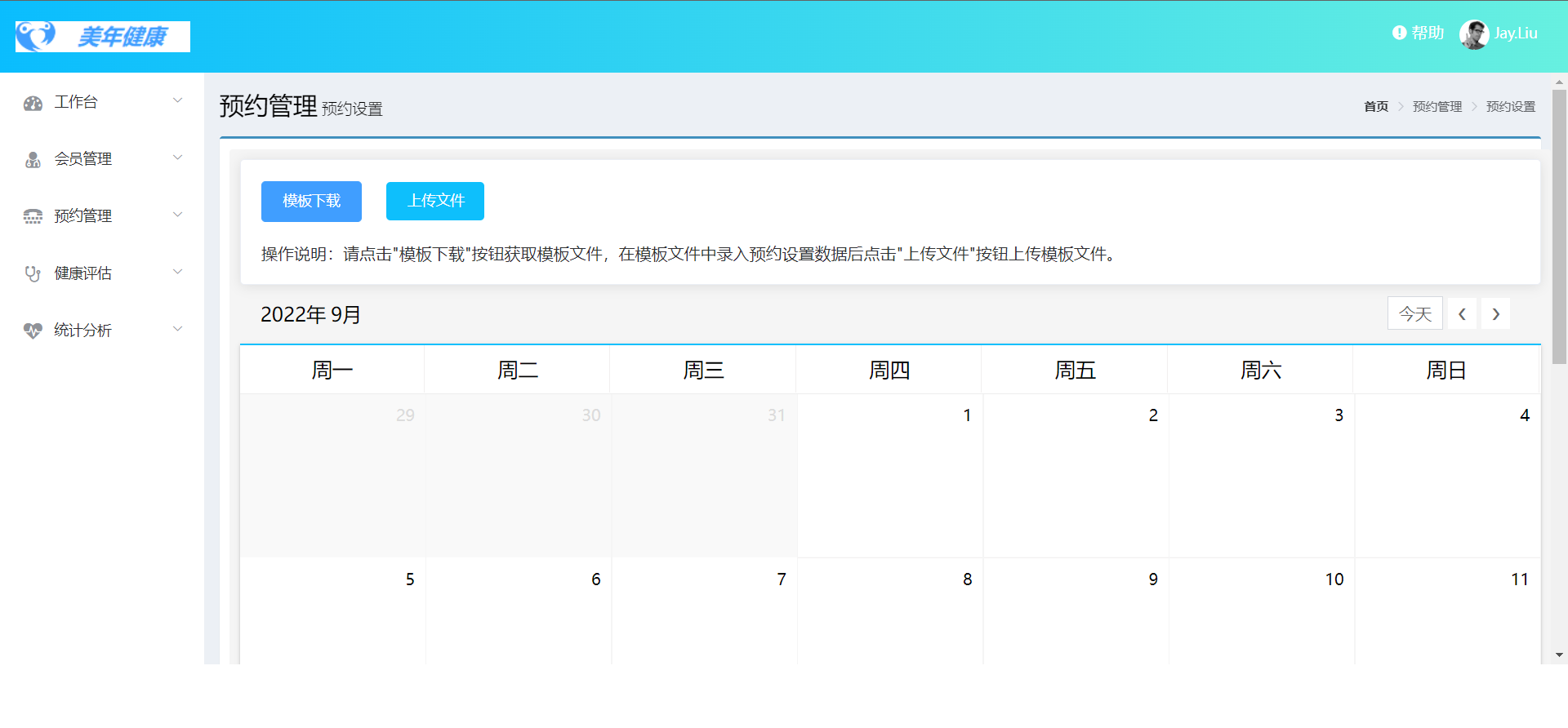The image size is (1568, 728).
Task: Click the 预约管理 sidebar icon
Action: coord(33,216)
